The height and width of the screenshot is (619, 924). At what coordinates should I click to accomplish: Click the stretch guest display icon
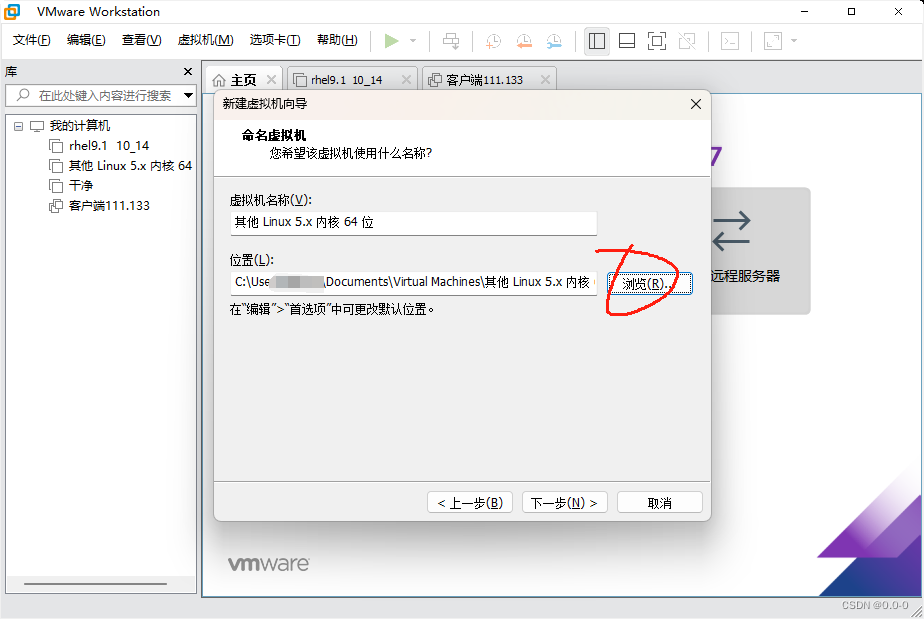(x=773, y=41)
